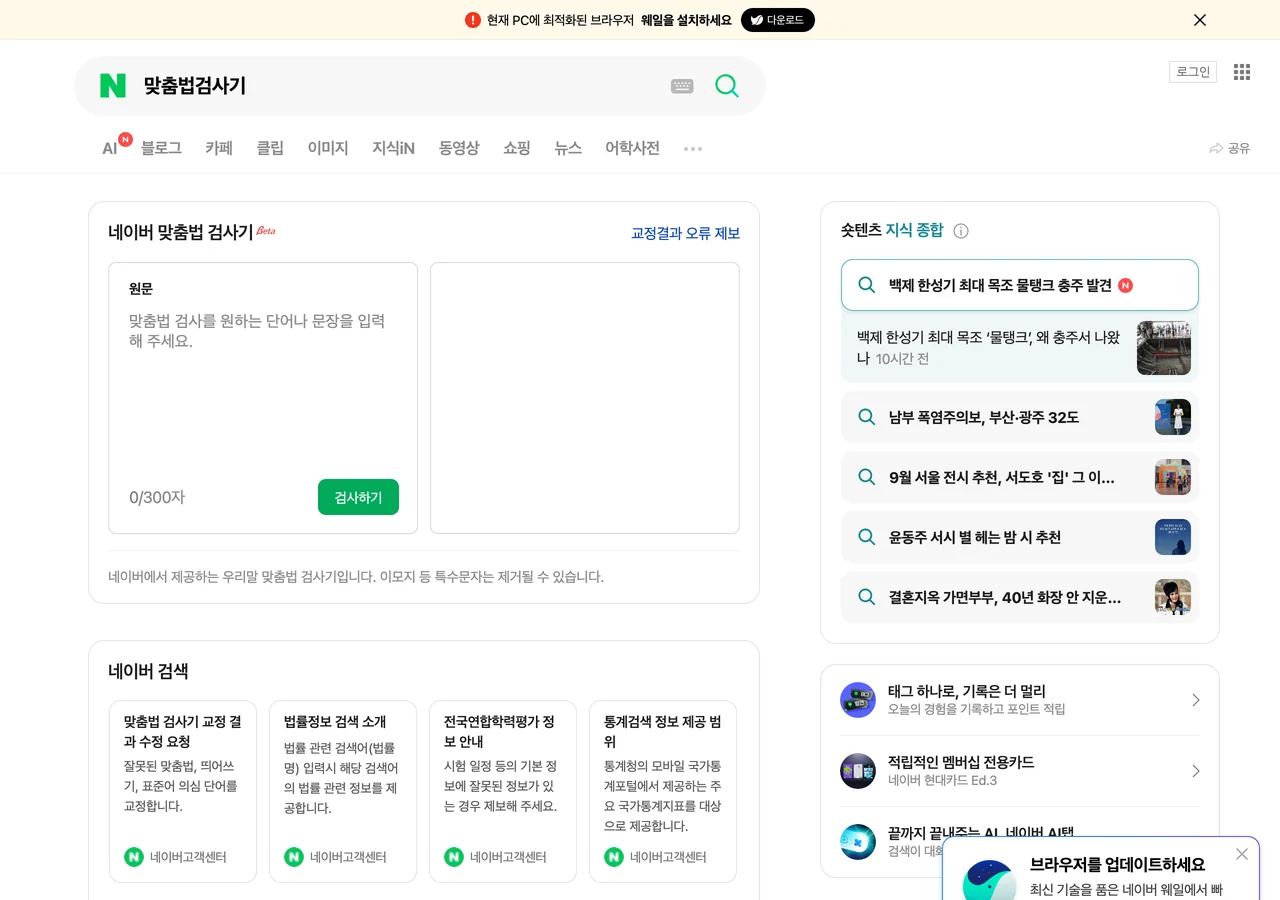
Task: Click the green magnifier search icon
Action: pos(727,86)
